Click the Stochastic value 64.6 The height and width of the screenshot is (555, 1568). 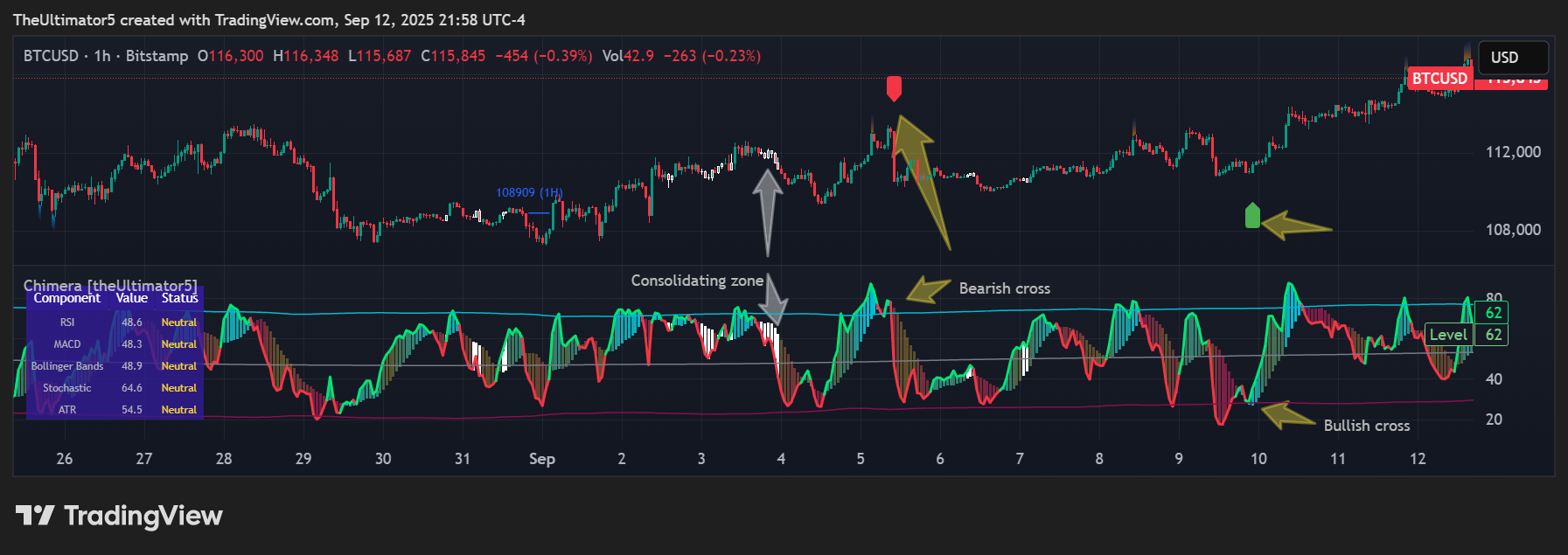[x=132, y=388]
